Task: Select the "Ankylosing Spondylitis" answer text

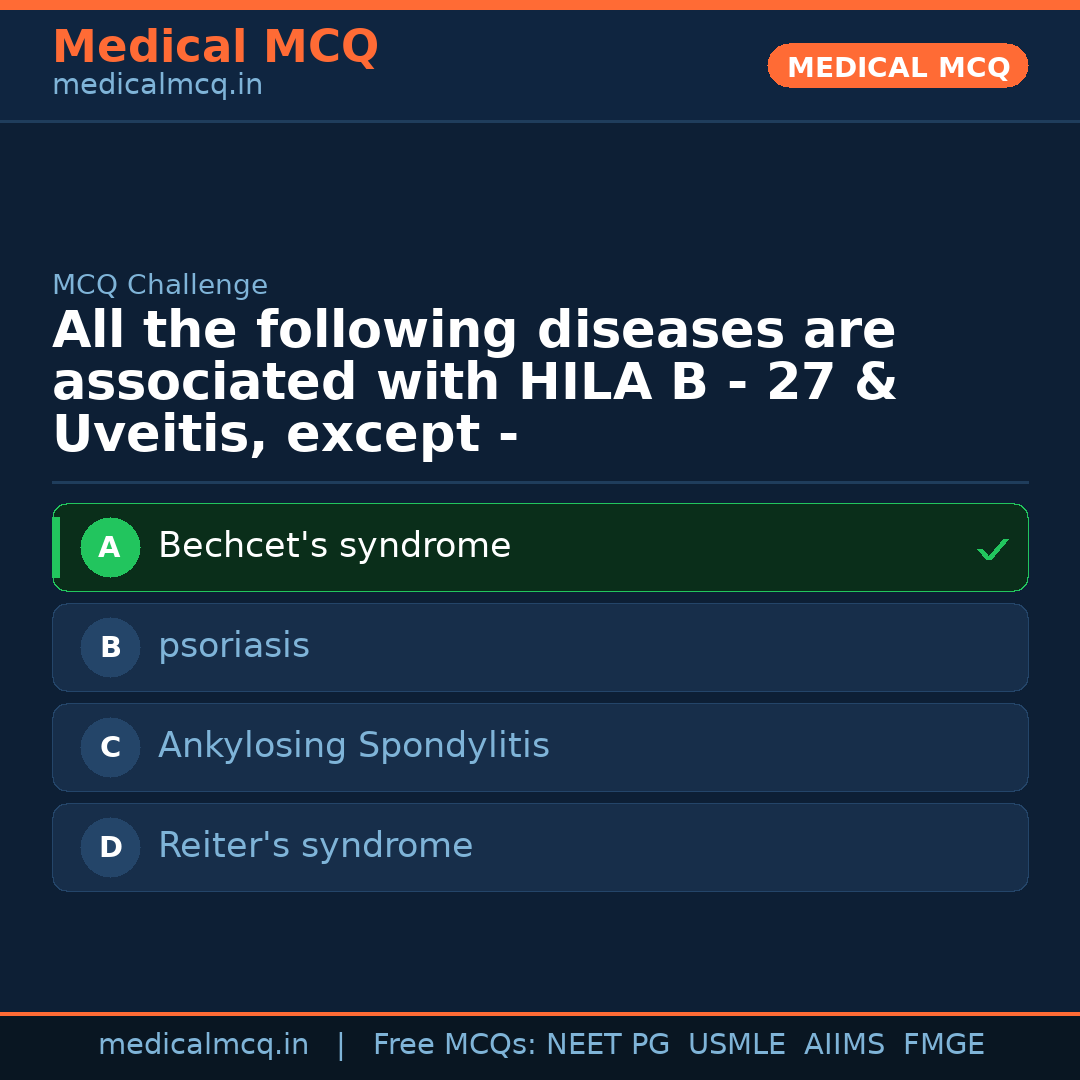Action: (354, 746)
